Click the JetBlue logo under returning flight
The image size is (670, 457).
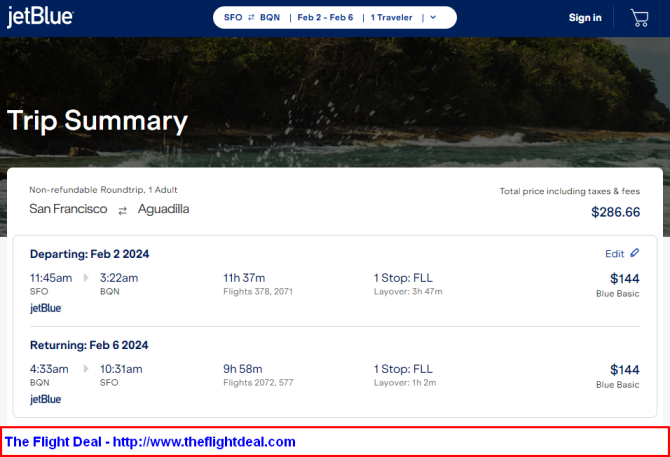pyautogui.click(x=46, y=399)
